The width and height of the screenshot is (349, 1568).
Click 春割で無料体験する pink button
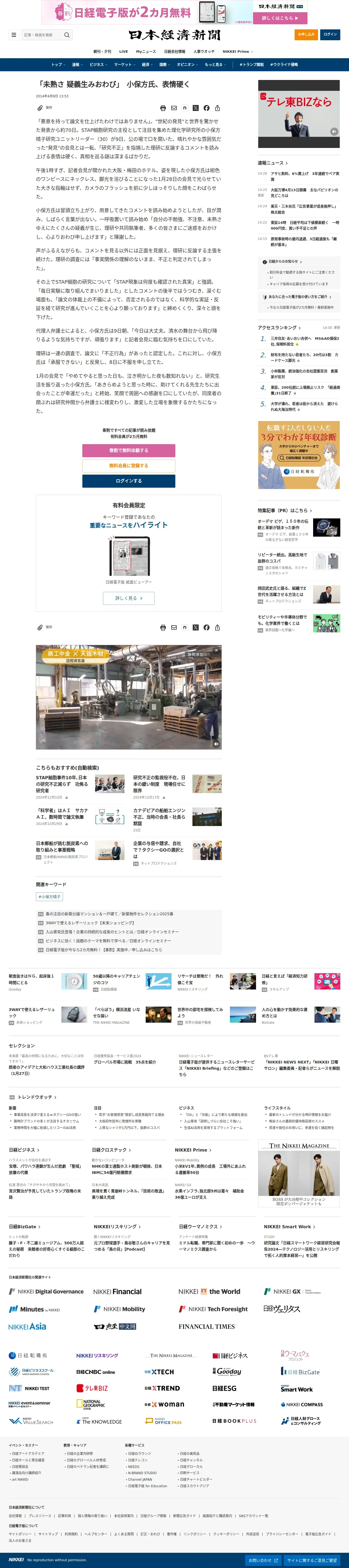tap(129, 450)
